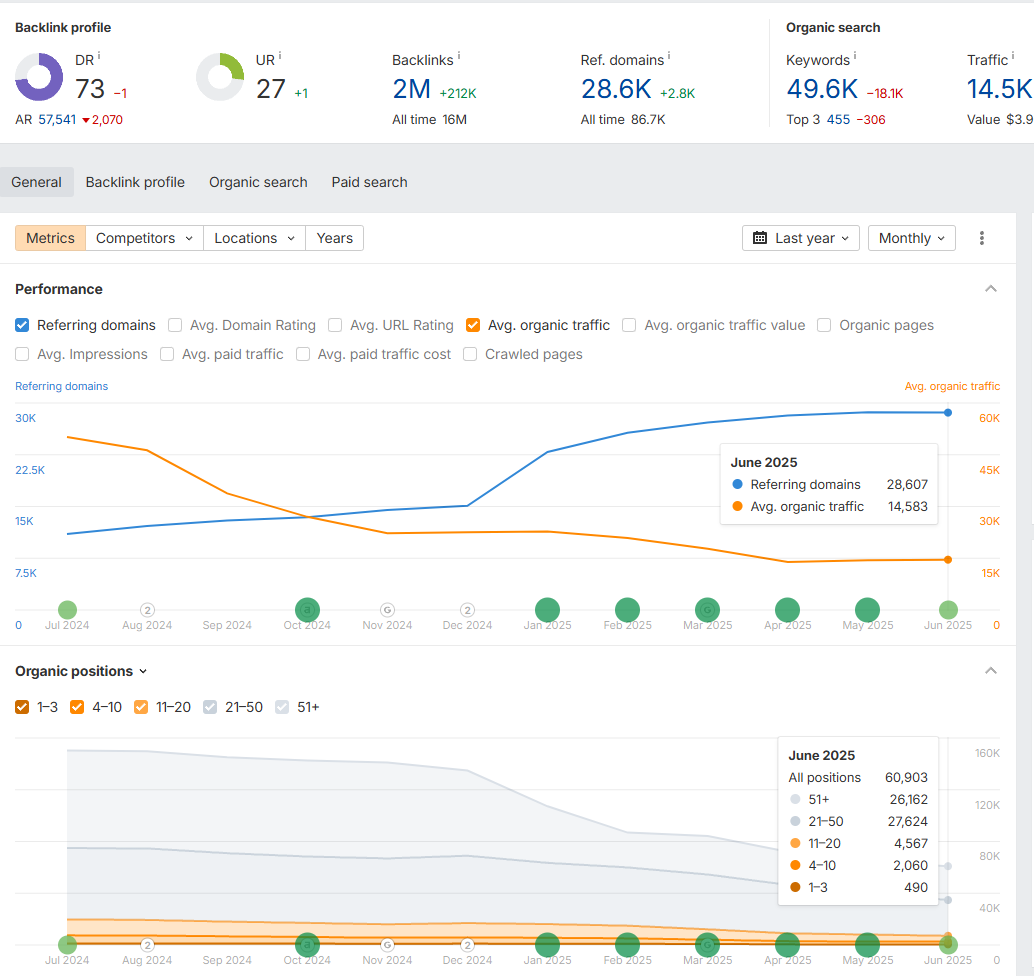The image size is (1034, 976).
Task: Open the three-dot more options menu
Action: click(x=982, y=238)
